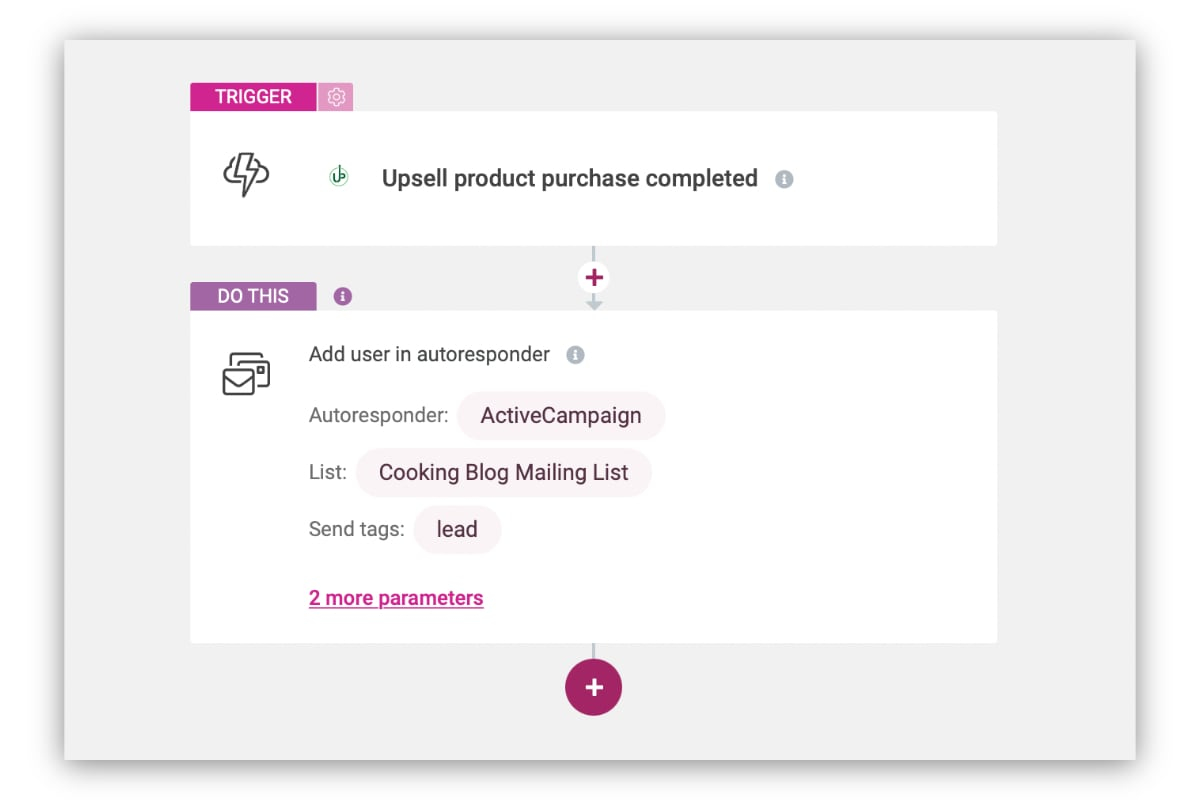The height and width of the screenshot is (800, 1200).
Task: Click the Add user in autoresponder title
Action: (x=429, y=354)
